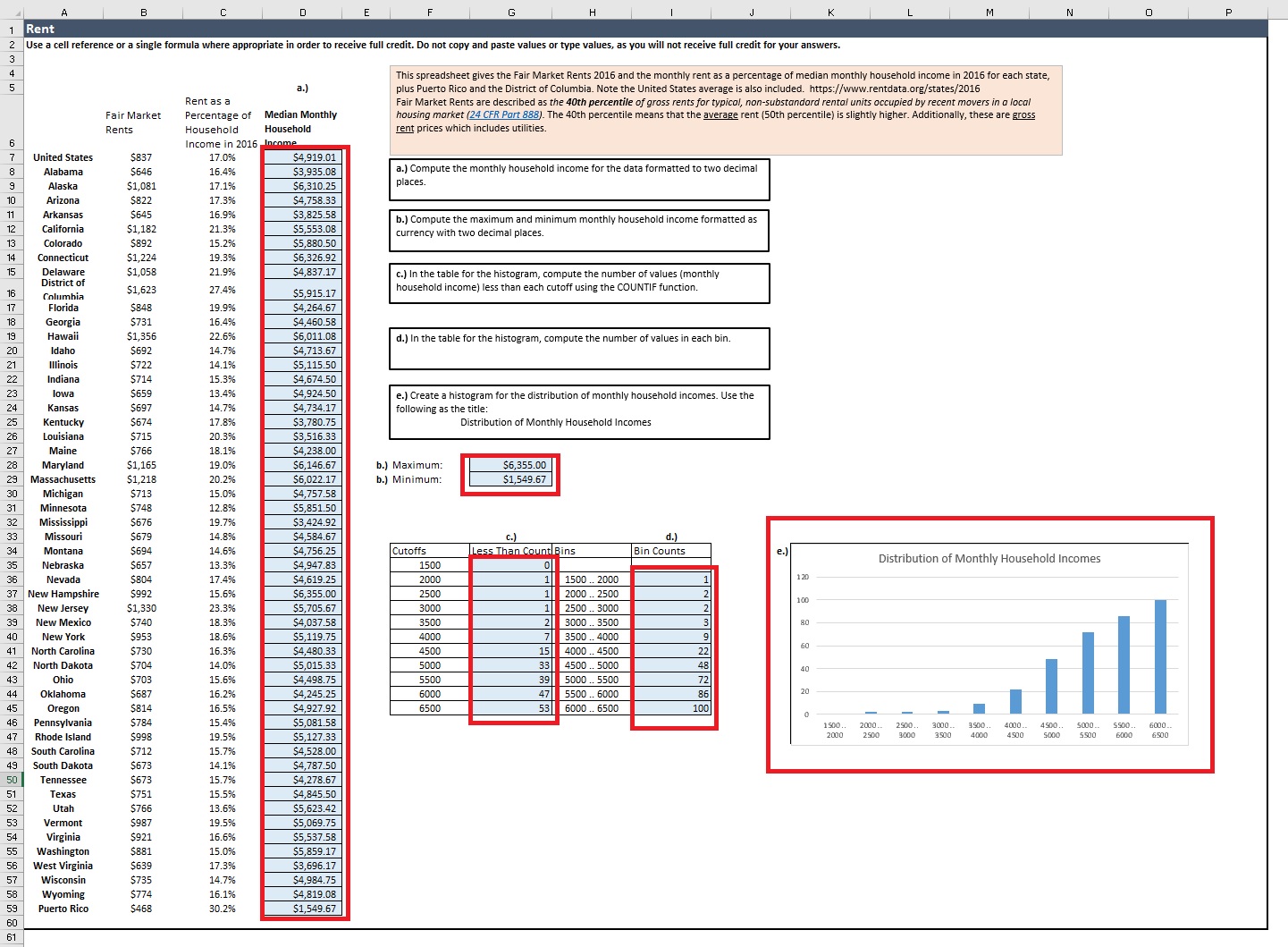Click the 4000 cell in the Cutoffs column

click(430, 637)
